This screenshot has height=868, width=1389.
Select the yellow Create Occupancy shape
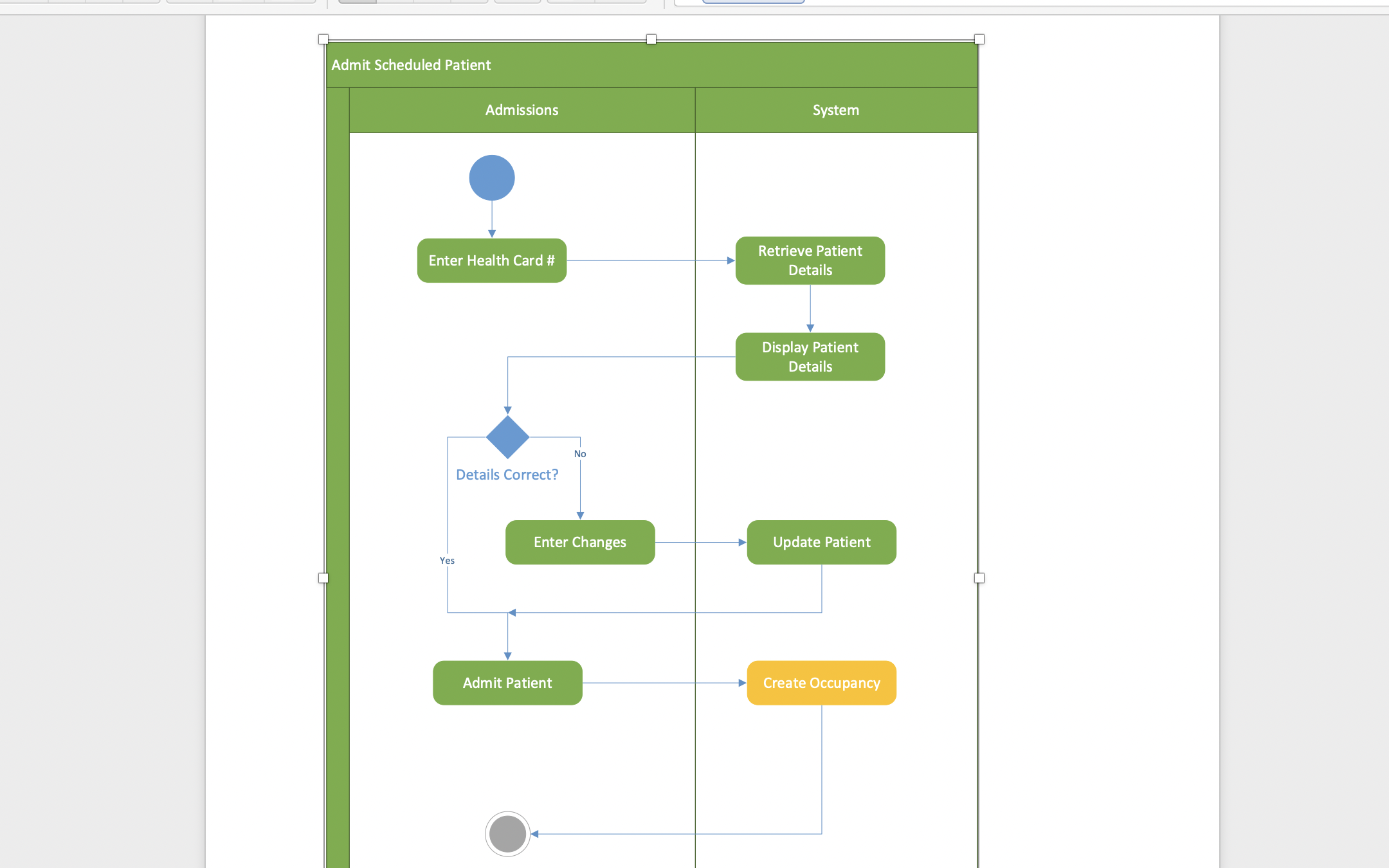click(821, 683)
